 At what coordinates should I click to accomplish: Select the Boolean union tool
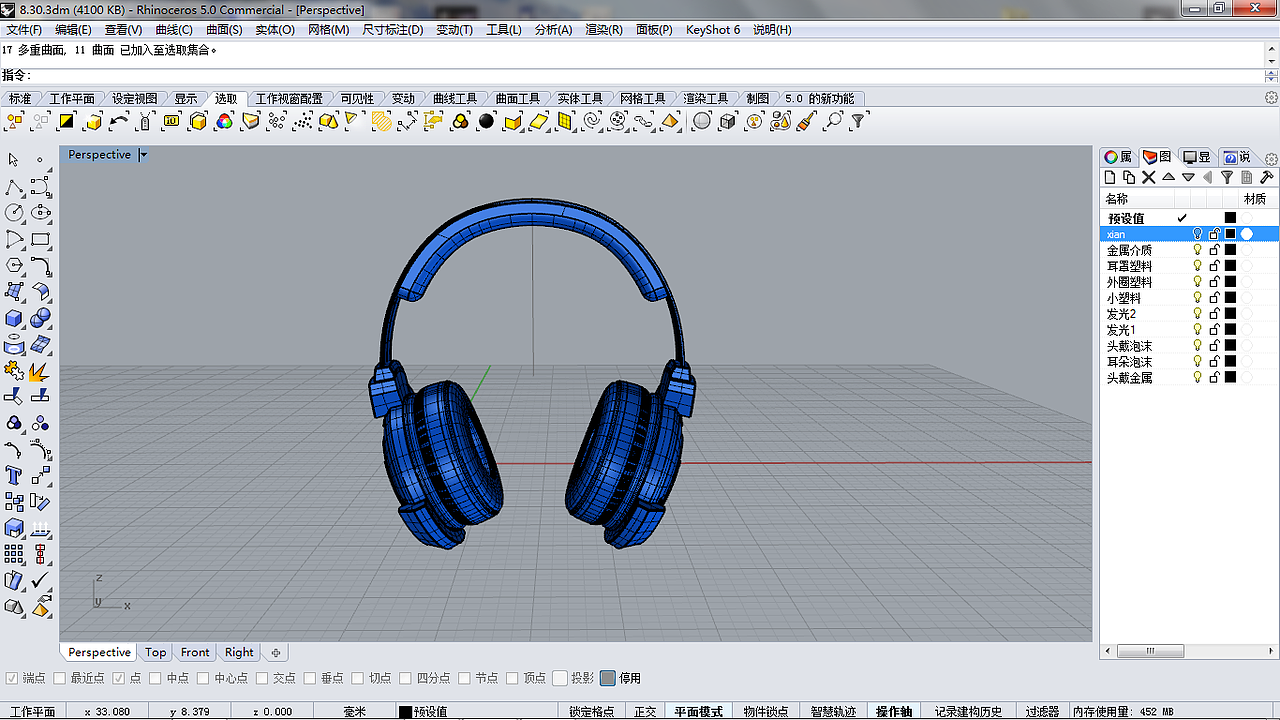pos(41,319)
